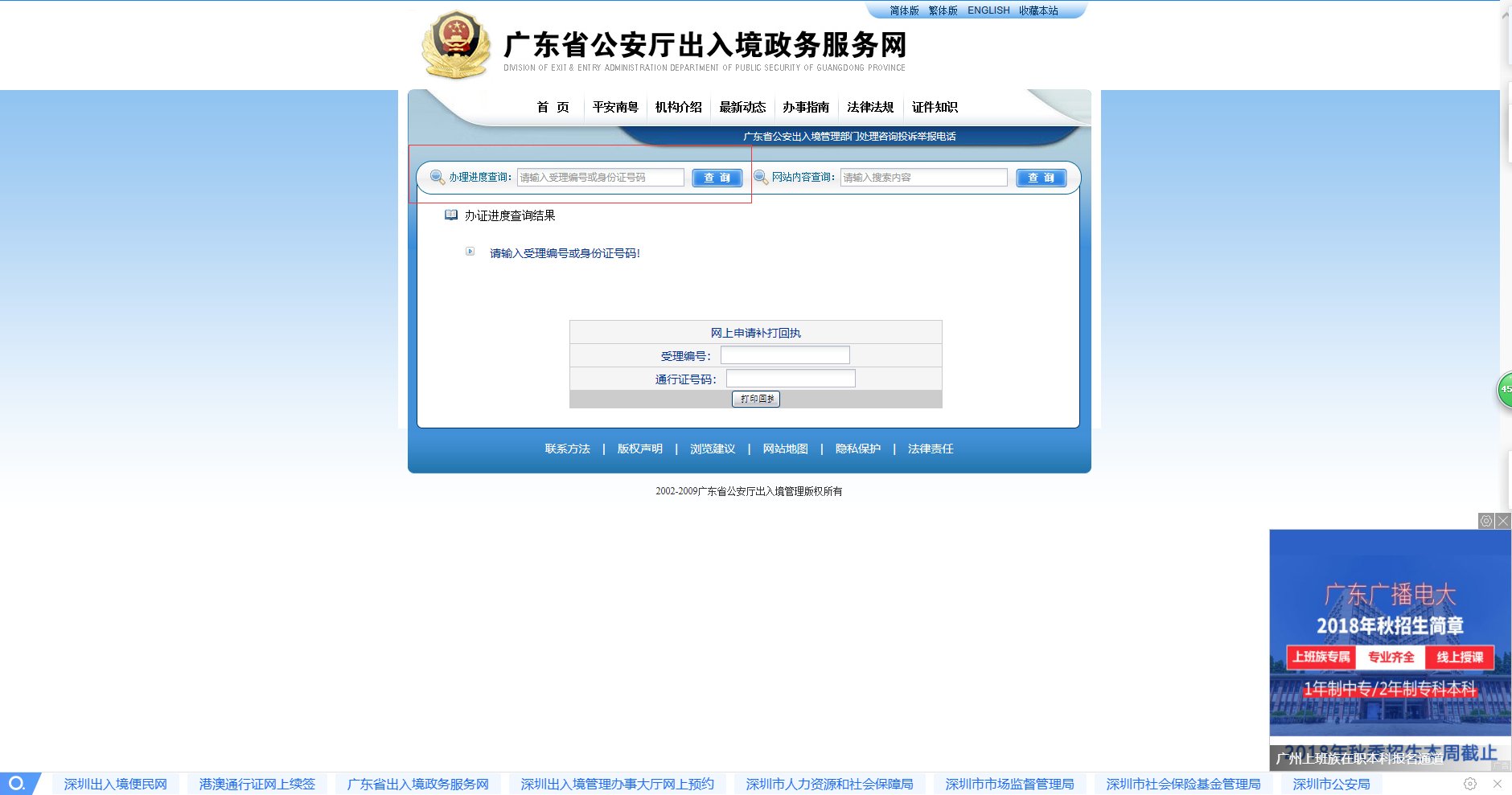Open the 网站地图 footer link
The image size is (1512, 795).
[x=787, y=449]
